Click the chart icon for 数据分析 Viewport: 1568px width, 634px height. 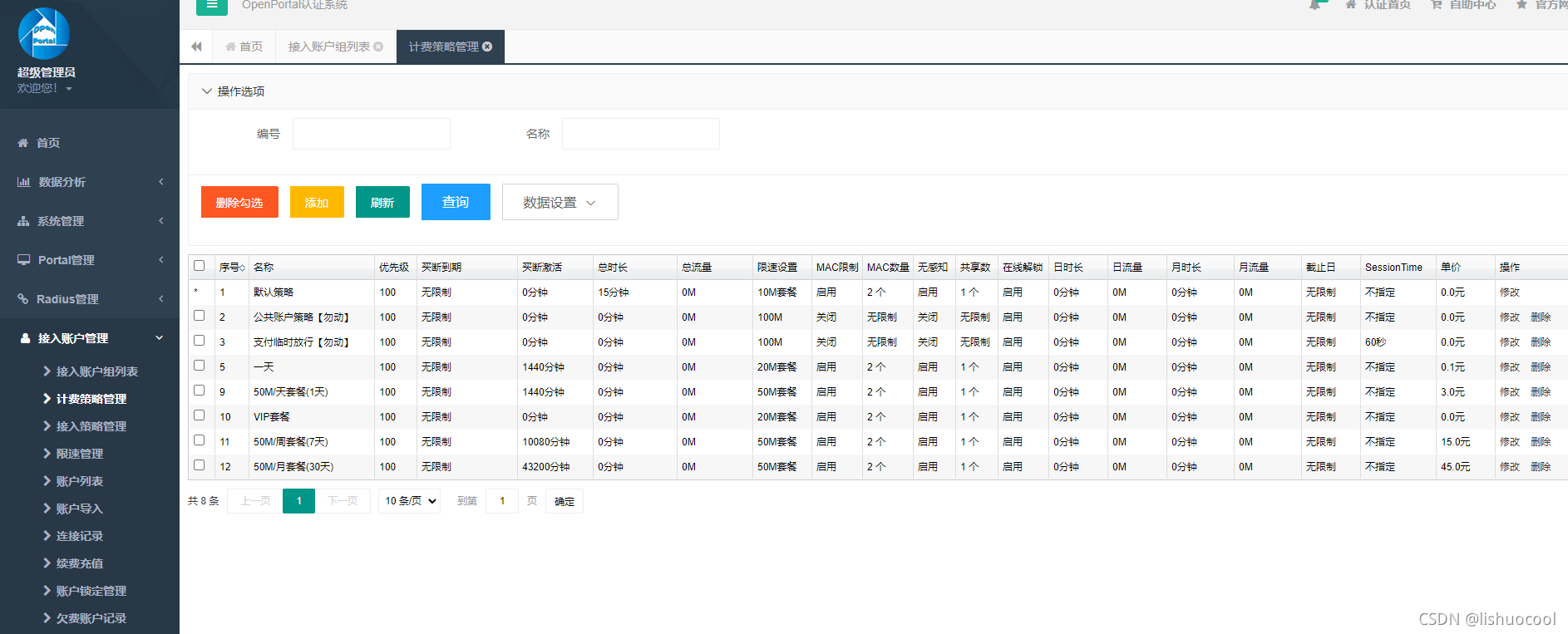click(23, 182)
